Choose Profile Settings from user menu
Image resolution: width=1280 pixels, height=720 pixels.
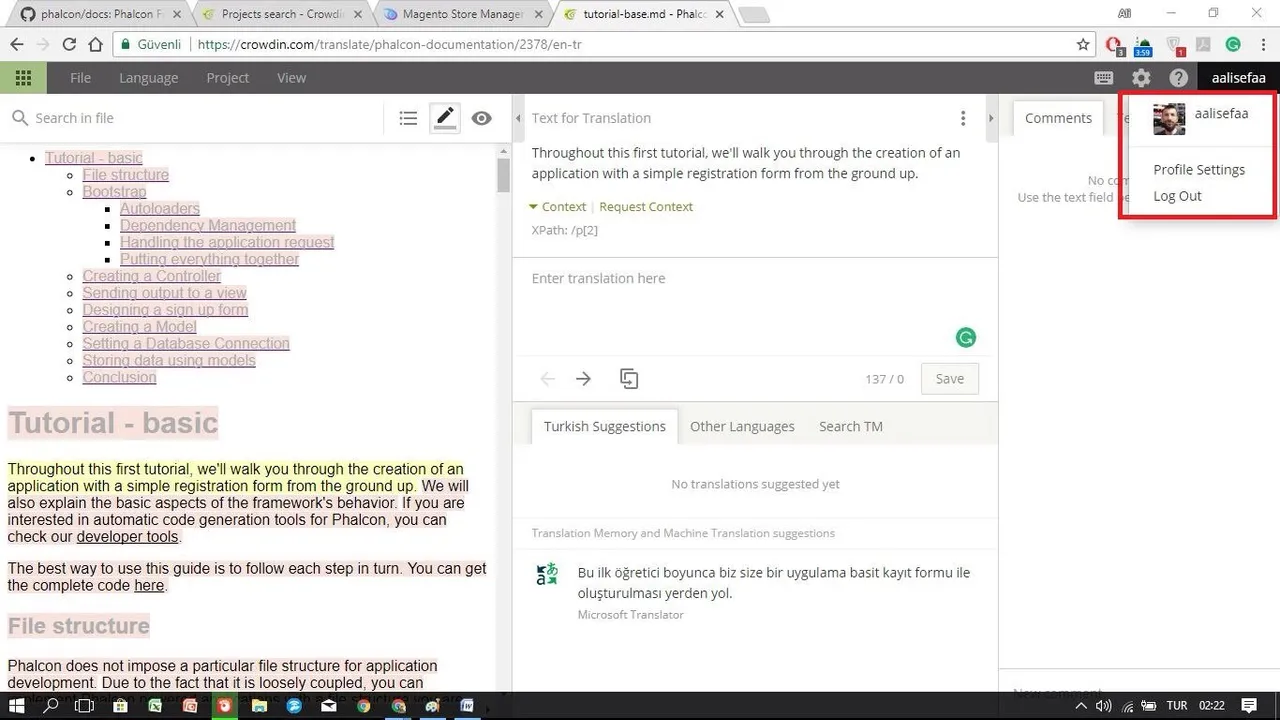click(1199, 170)
